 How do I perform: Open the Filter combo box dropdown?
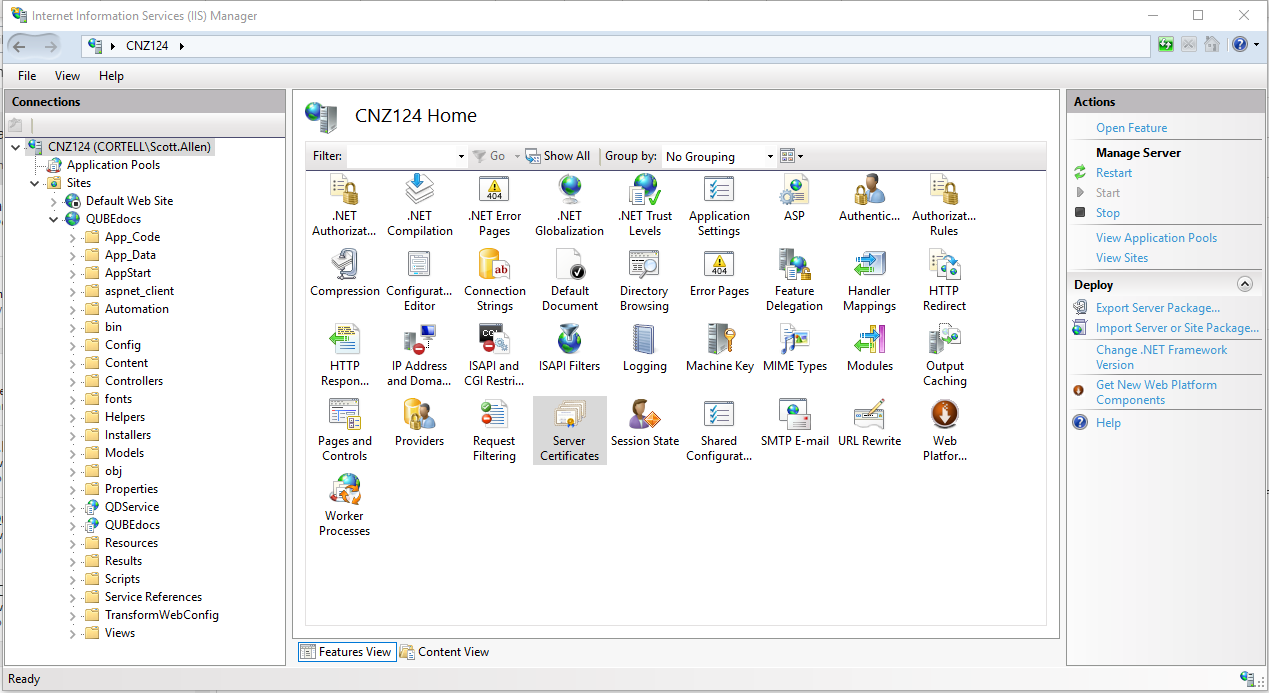click(x=460, y=156)
